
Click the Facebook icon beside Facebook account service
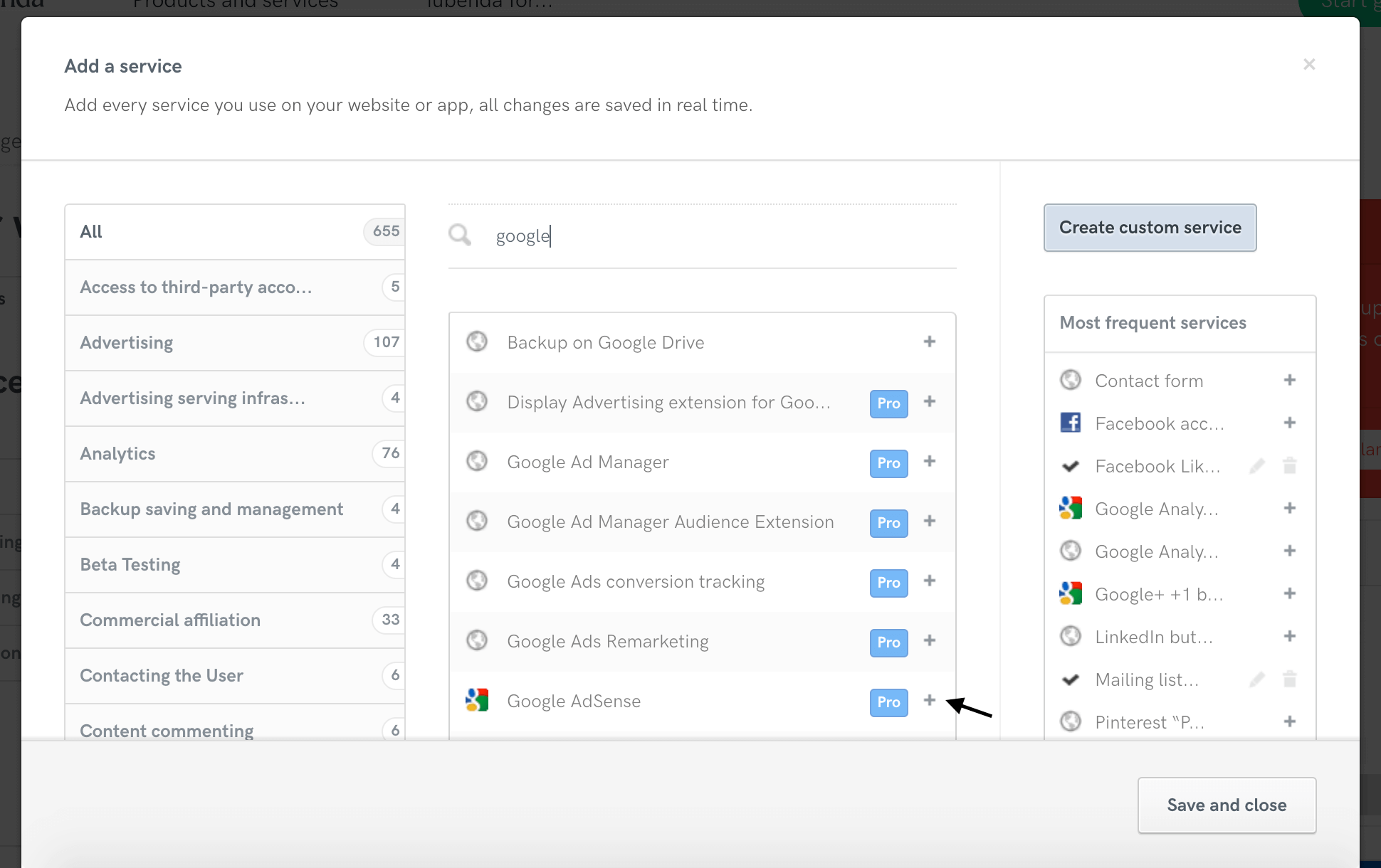pyautogui.click(x=1071, y=423)
